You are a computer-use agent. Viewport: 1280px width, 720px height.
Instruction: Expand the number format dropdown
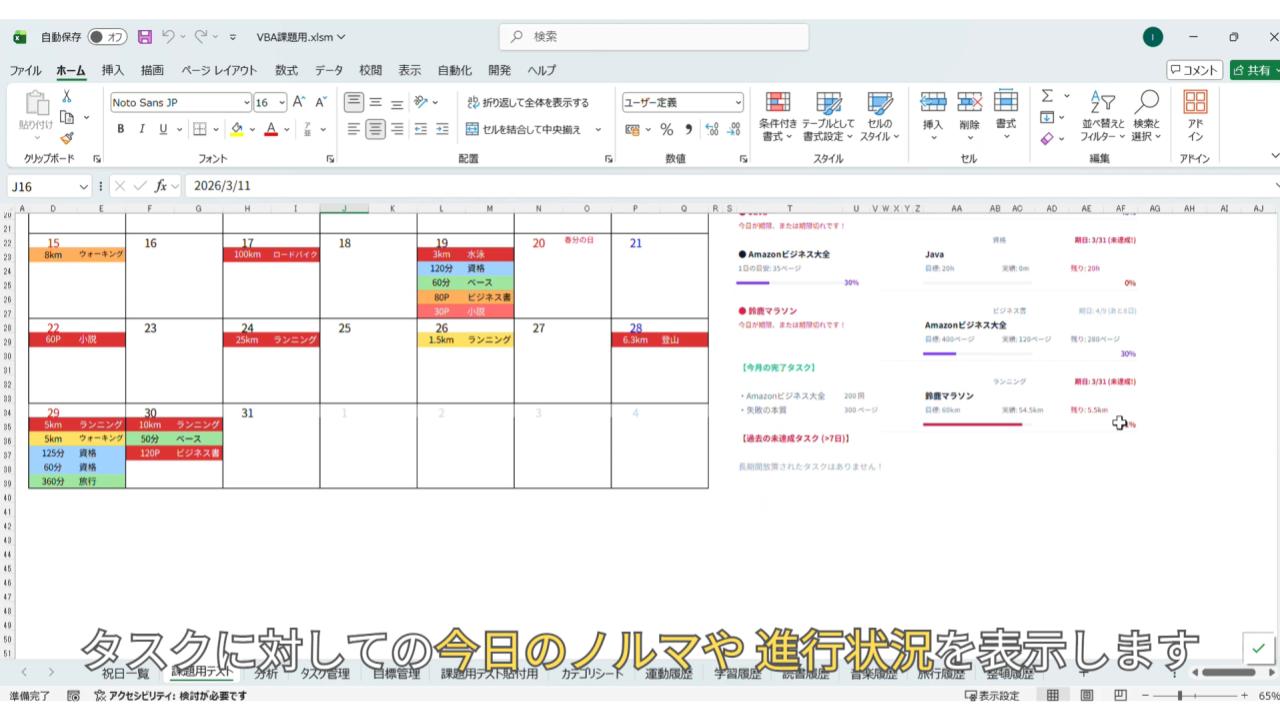[x=738, y=102]
